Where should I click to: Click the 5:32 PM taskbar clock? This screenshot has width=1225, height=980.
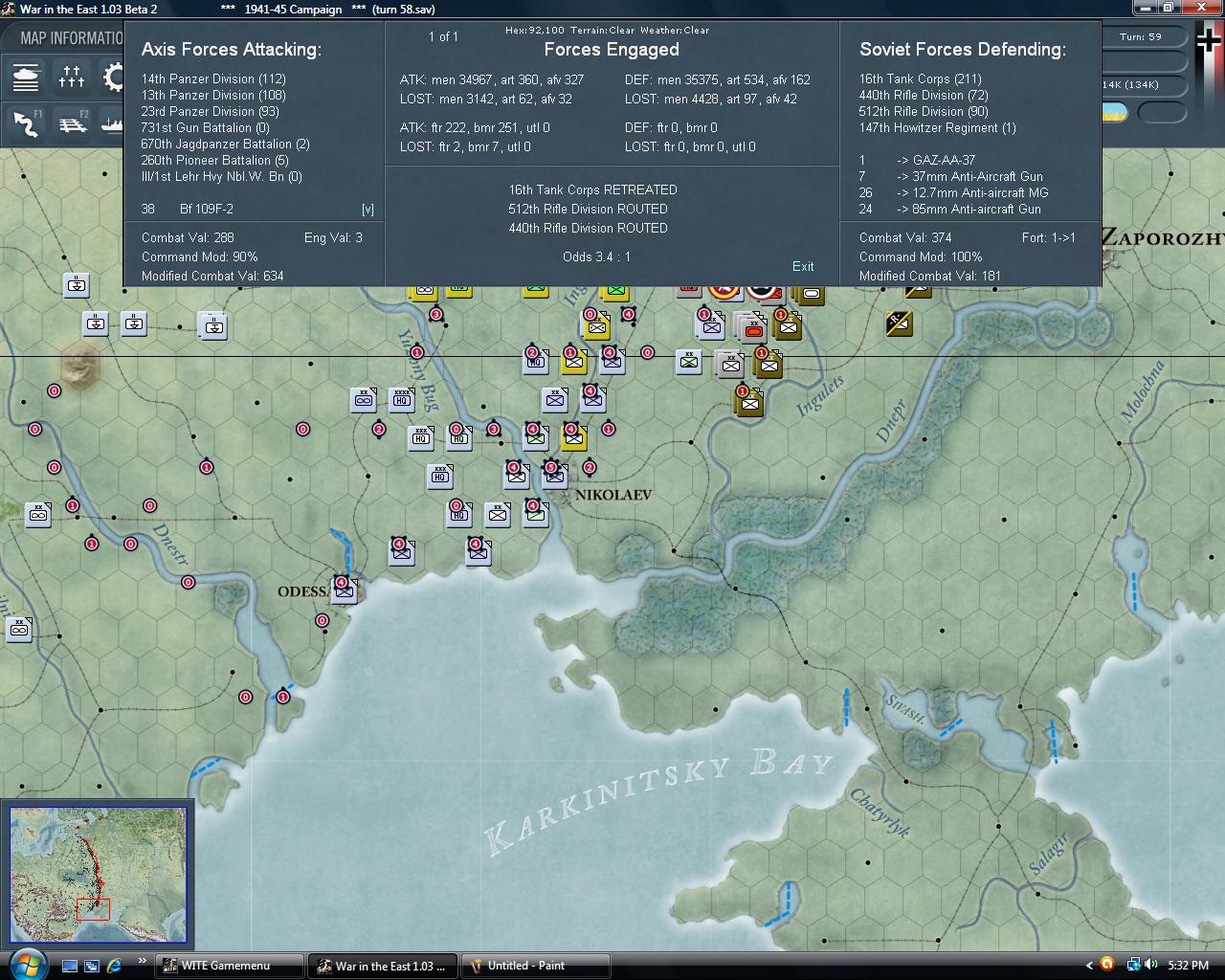(1188, 966)
